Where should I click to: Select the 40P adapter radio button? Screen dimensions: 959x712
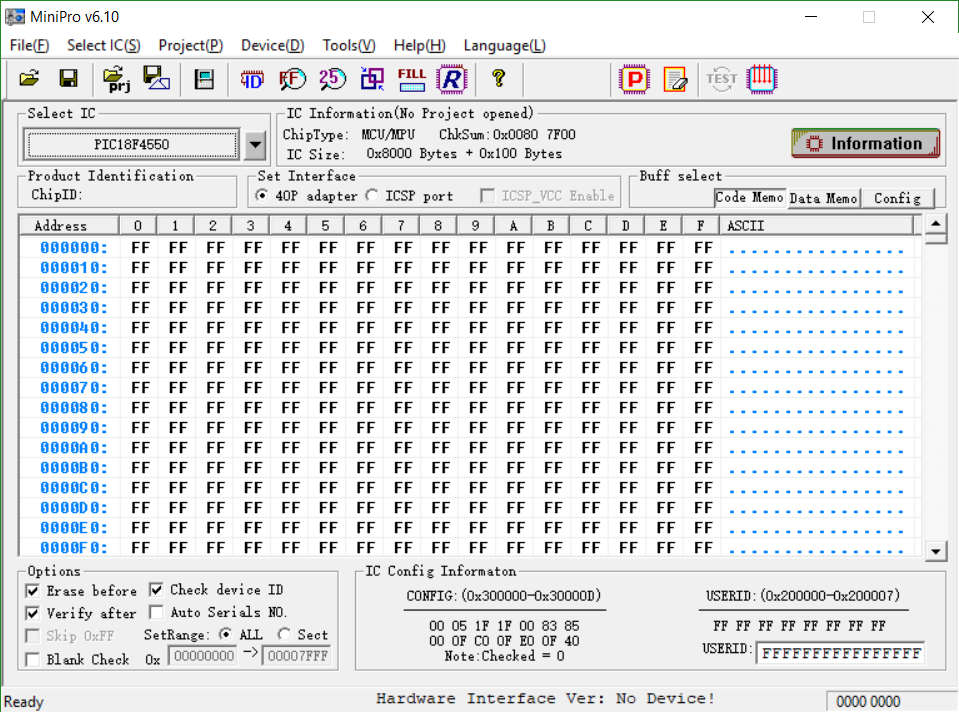coord(262,196)
